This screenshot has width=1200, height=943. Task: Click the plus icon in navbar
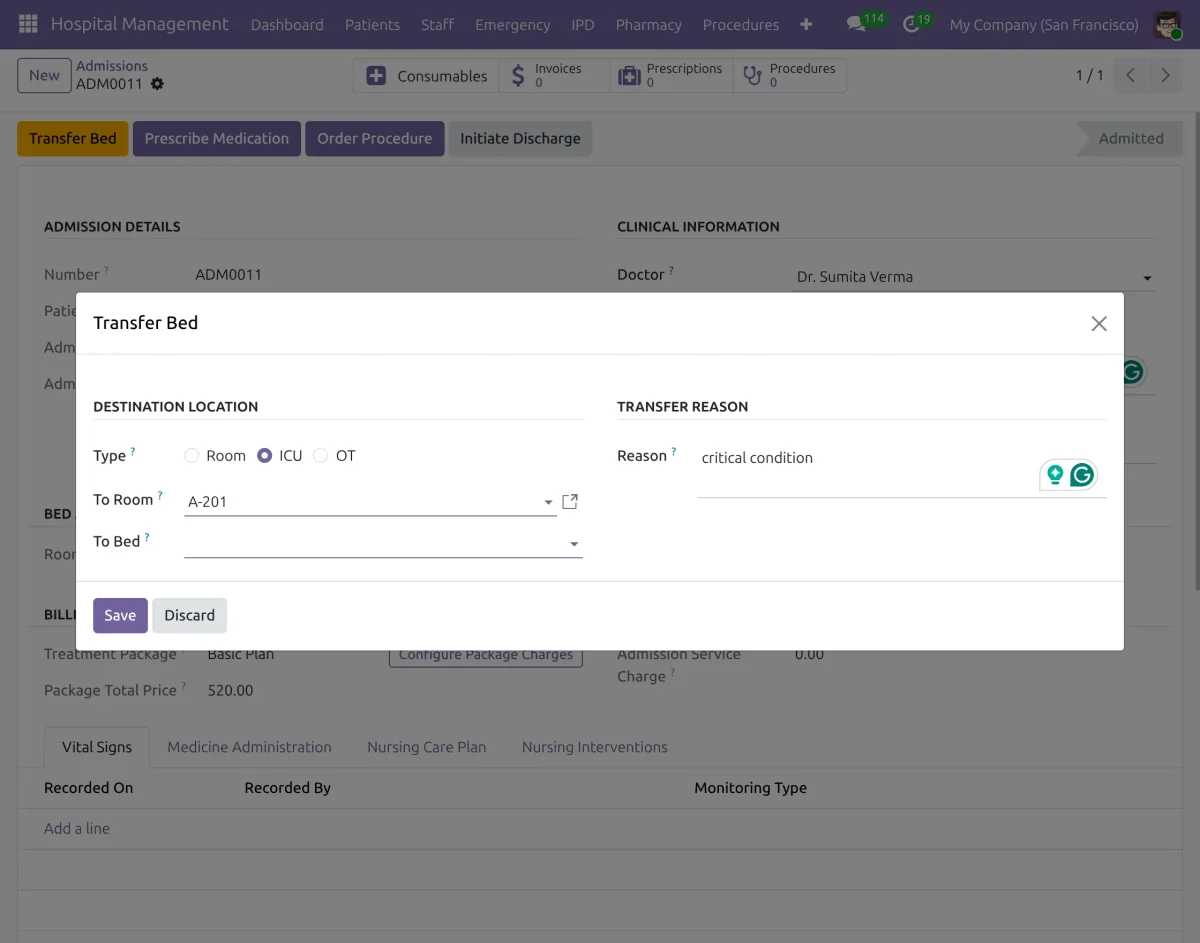click(806, 24)
